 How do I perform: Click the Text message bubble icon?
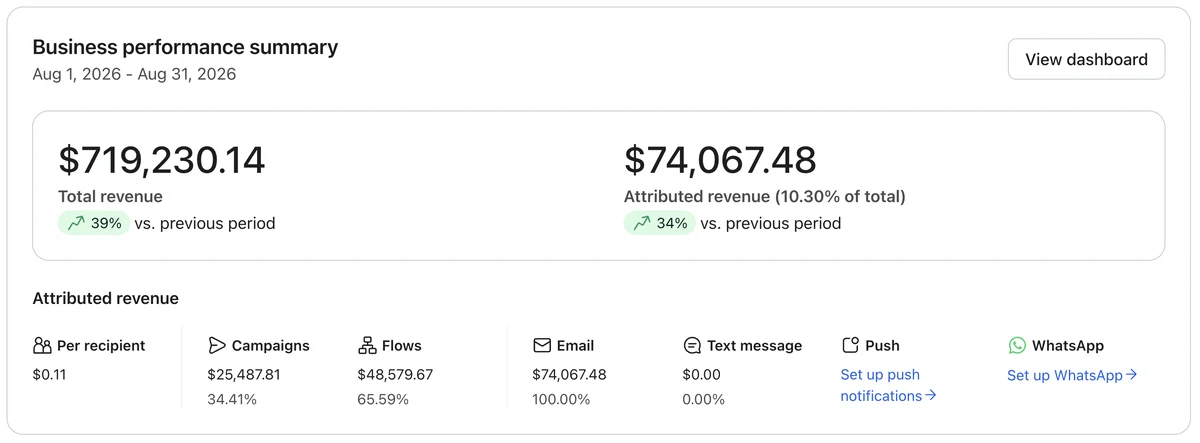point(692,345)
